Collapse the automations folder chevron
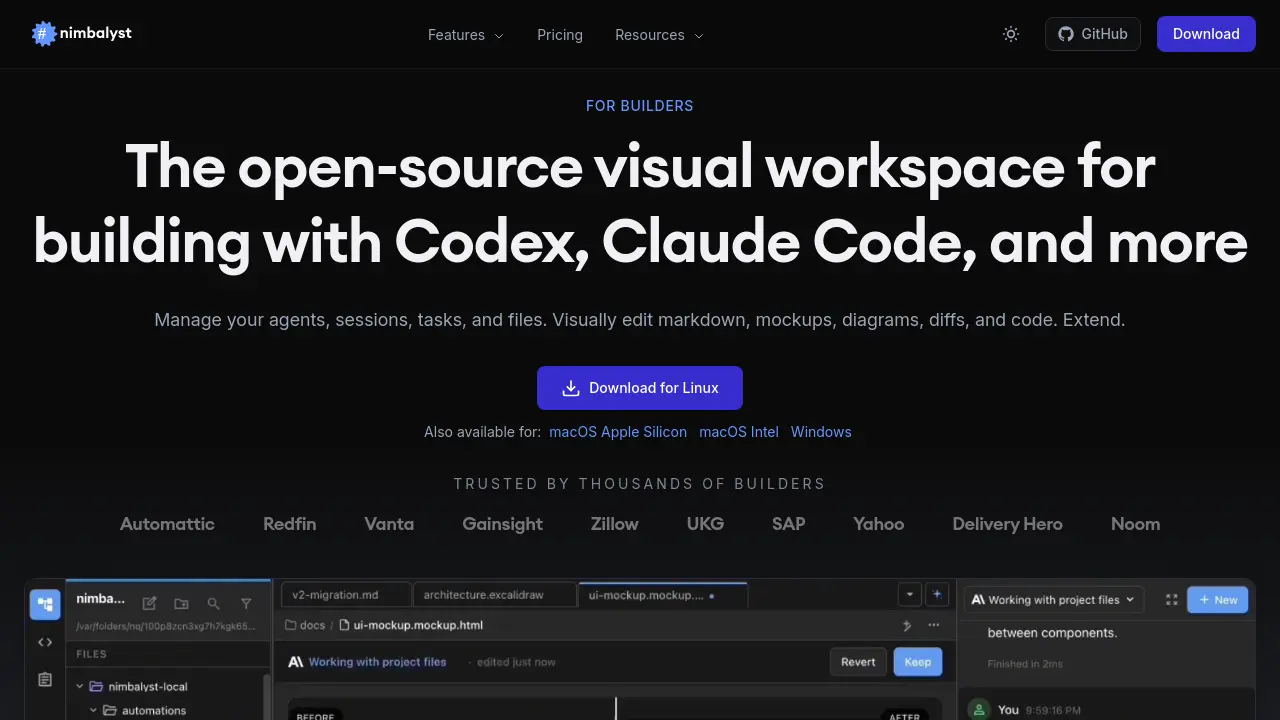Viewport: 1280px width, 720px height. [94, 711]
